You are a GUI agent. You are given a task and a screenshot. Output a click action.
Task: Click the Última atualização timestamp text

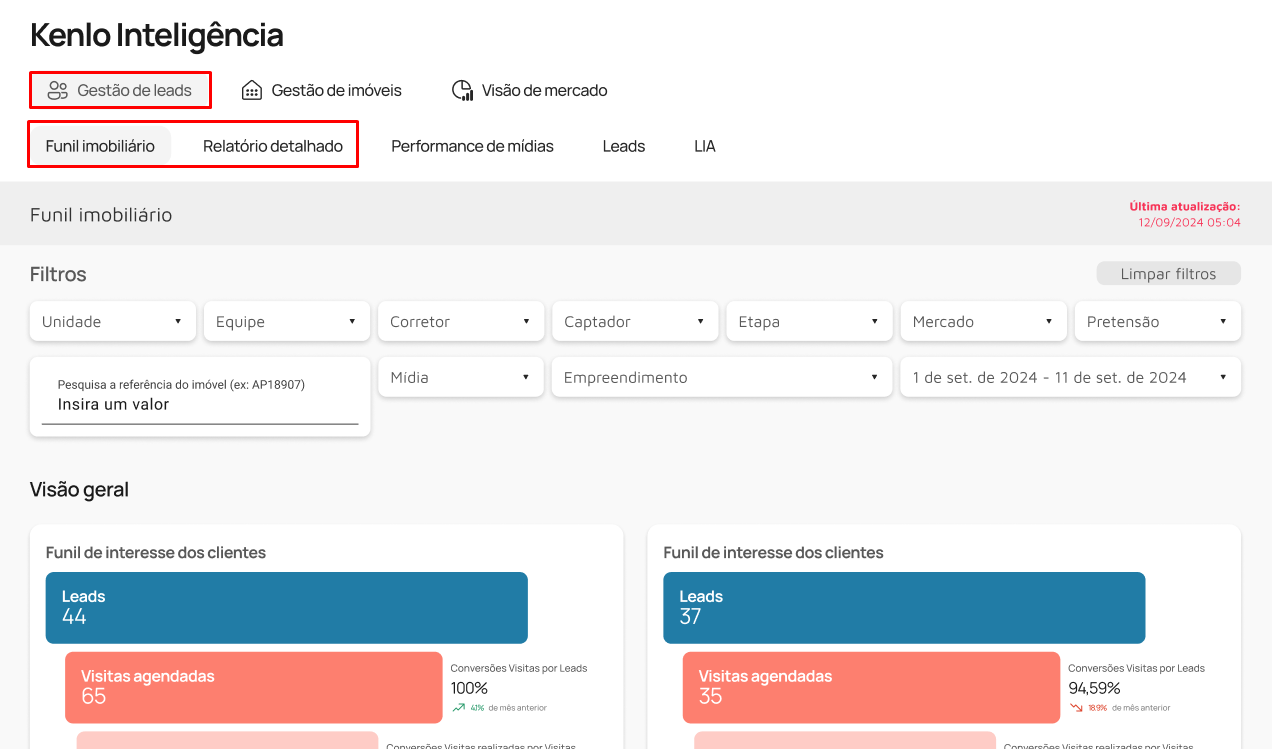point(1185,214)
